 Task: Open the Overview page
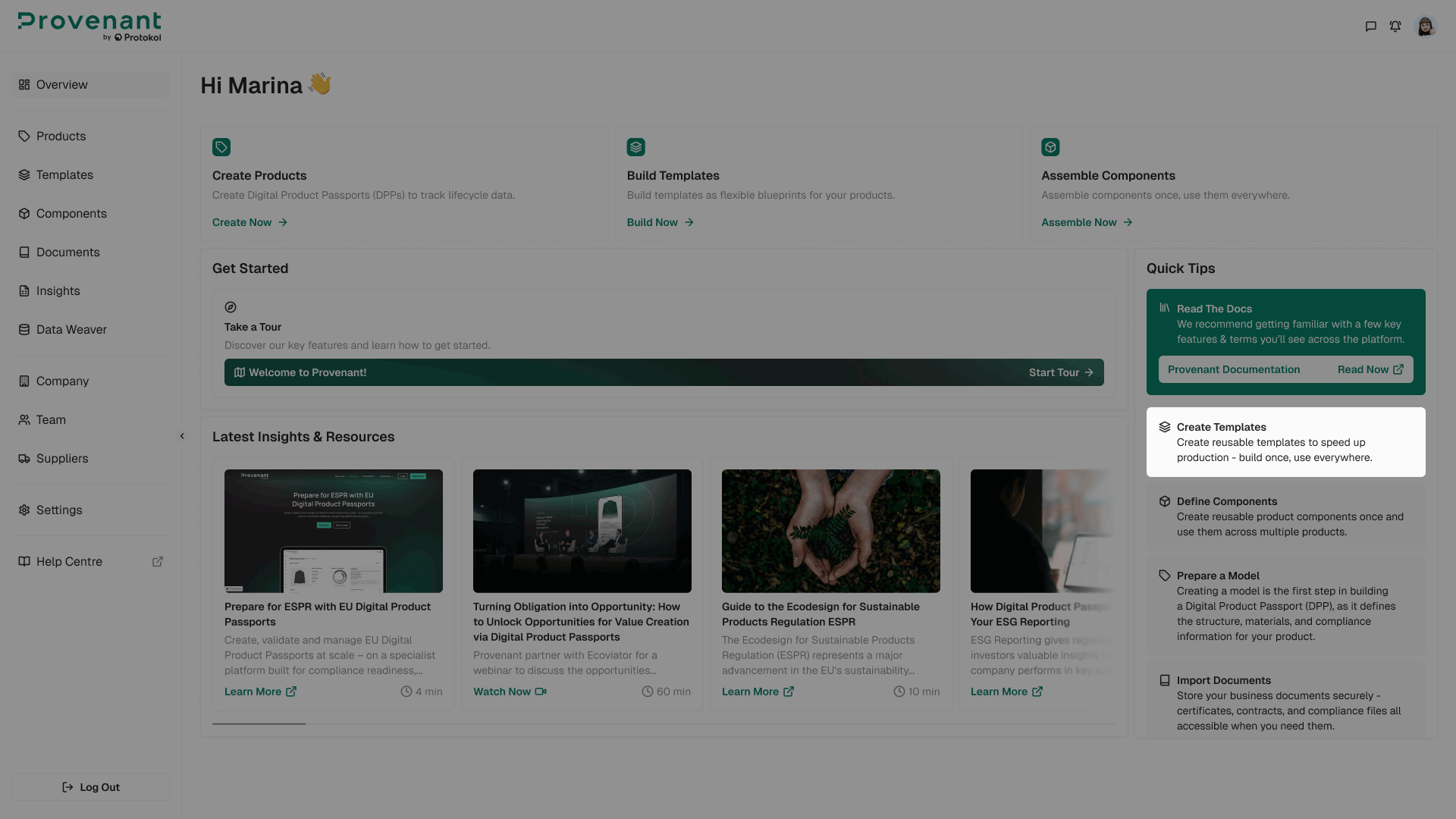[x=91, y=85]
